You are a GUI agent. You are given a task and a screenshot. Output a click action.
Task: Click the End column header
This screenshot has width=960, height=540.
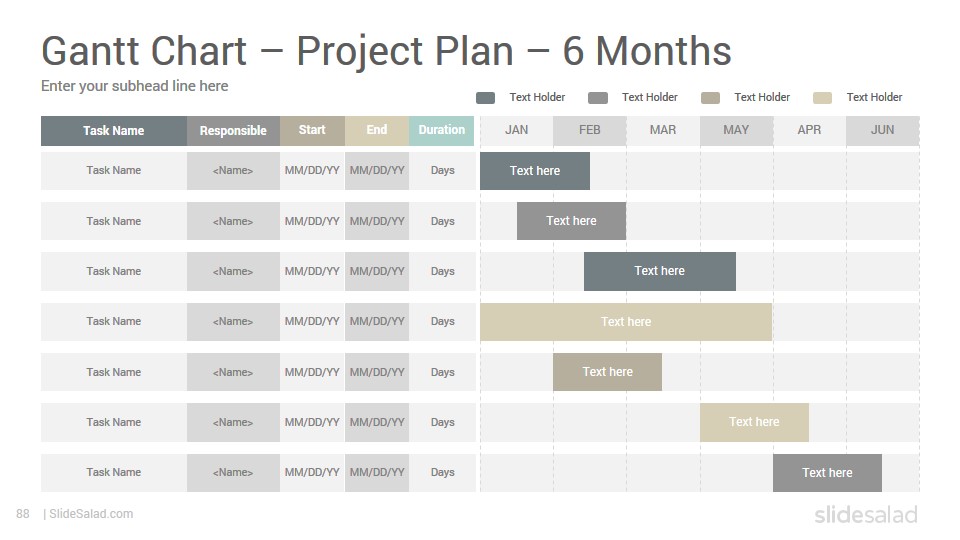(377, 130)
